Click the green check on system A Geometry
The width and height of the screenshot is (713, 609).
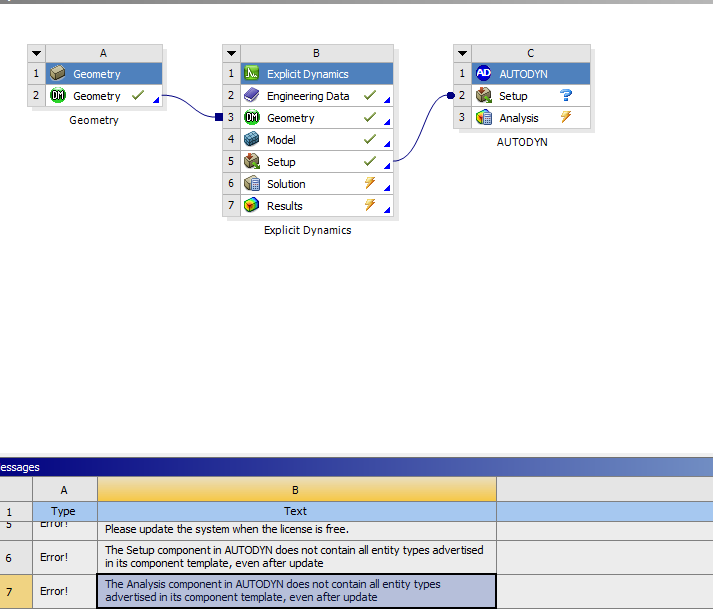pos(138,95)
